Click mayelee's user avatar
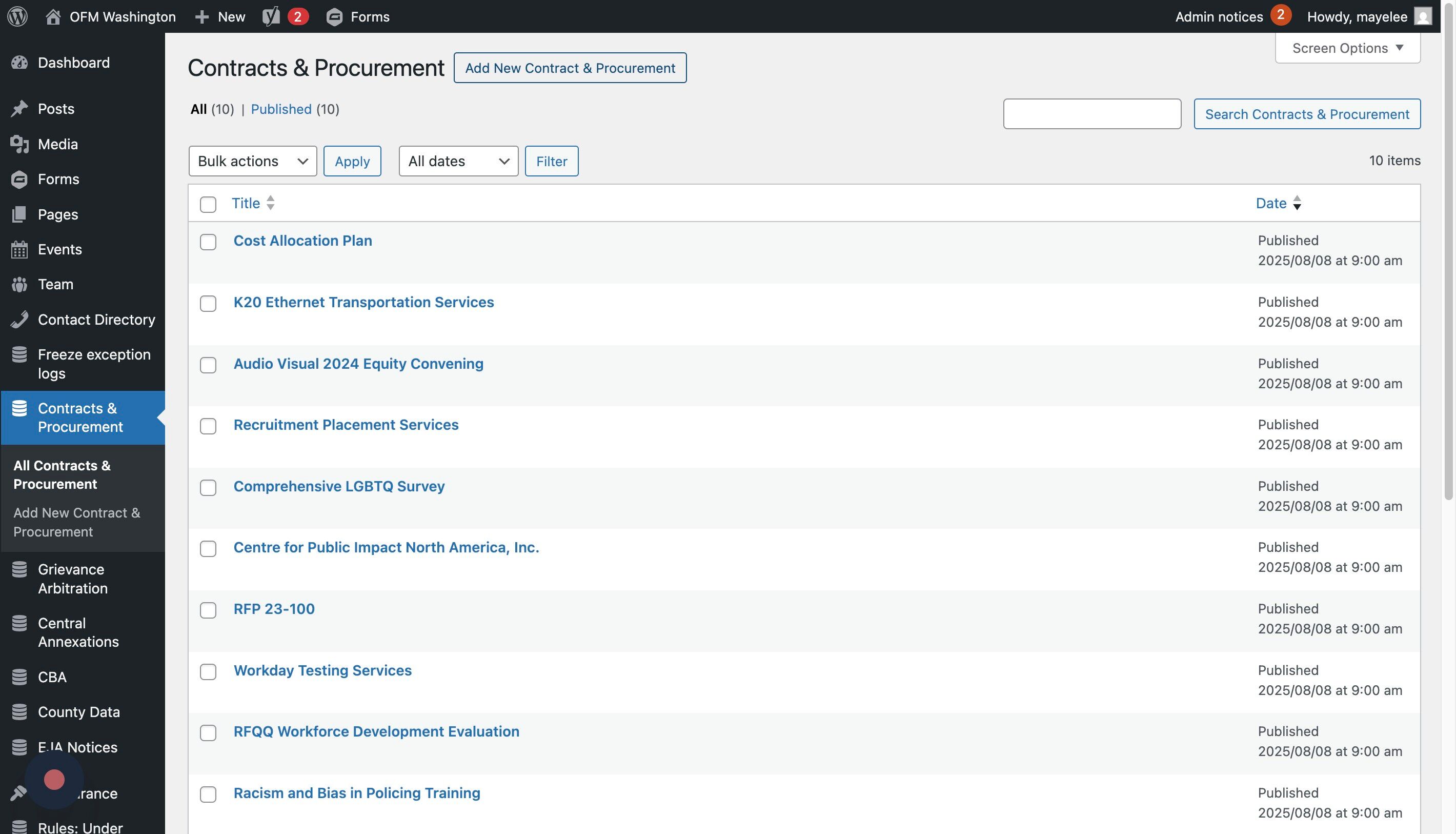Viewport: 1456px width, 834px height. (x=1423, y=16)
